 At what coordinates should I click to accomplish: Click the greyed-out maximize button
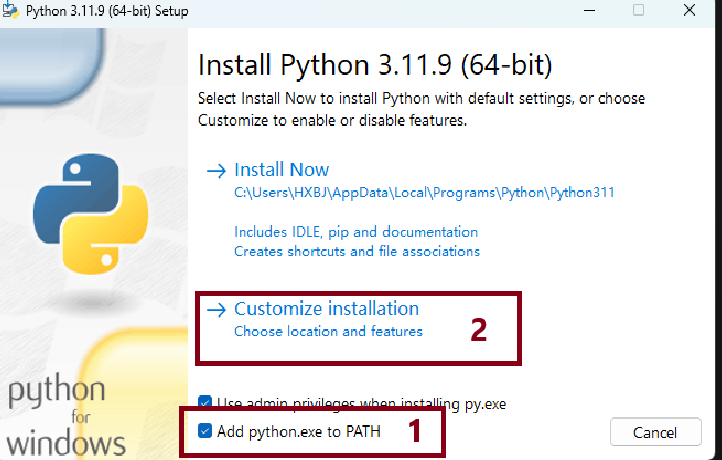638,11
